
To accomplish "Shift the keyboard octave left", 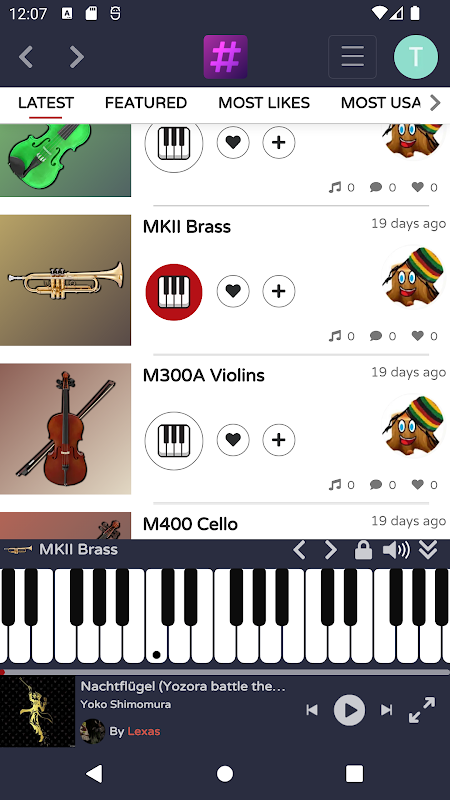I will 299,550.
